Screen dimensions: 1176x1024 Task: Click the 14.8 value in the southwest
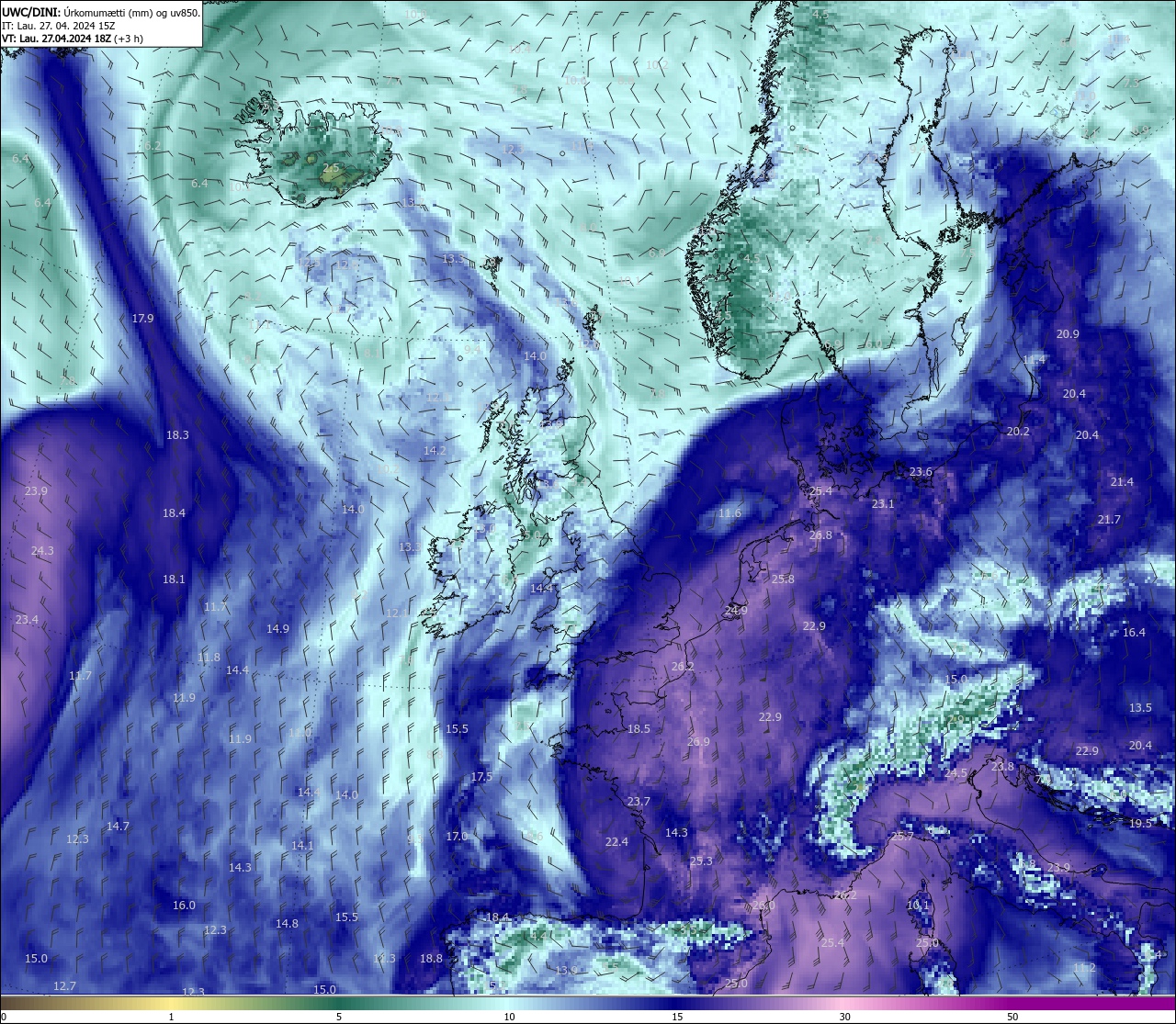point(287,924)
